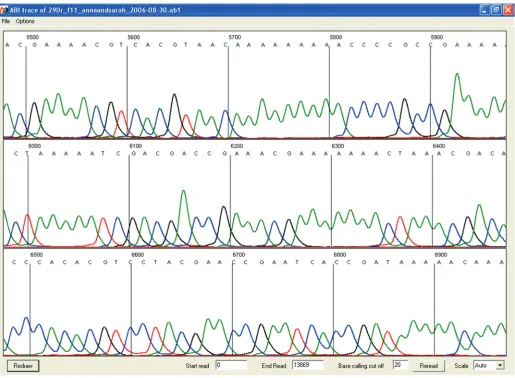Click the Redraw button
515x378 pixels.
point(23,366)
